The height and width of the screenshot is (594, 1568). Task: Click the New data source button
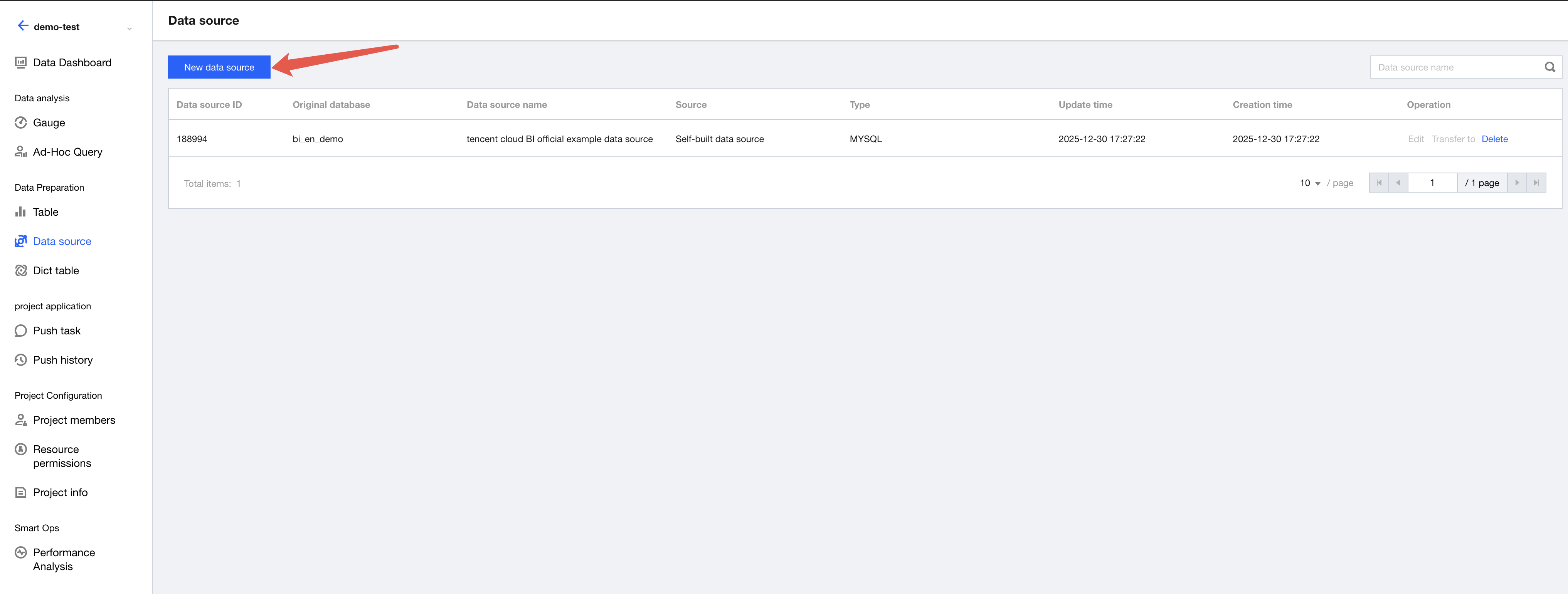click(x=219, y=67)
